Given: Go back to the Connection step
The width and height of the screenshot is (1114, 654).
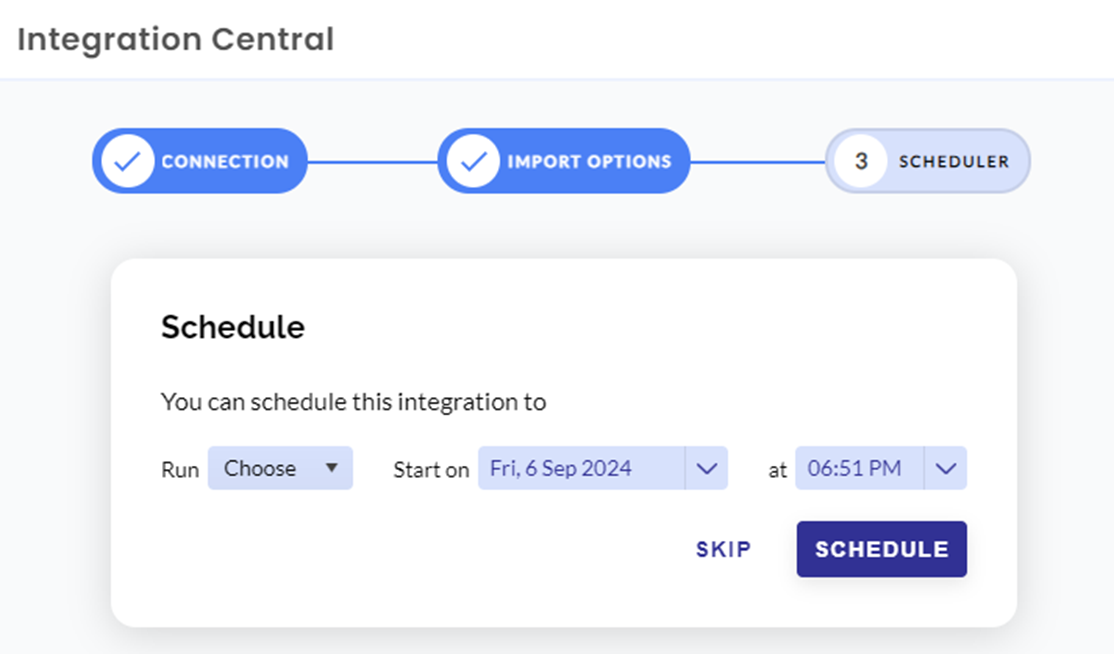Looking at the screenshot, I should tap(200, 161).
